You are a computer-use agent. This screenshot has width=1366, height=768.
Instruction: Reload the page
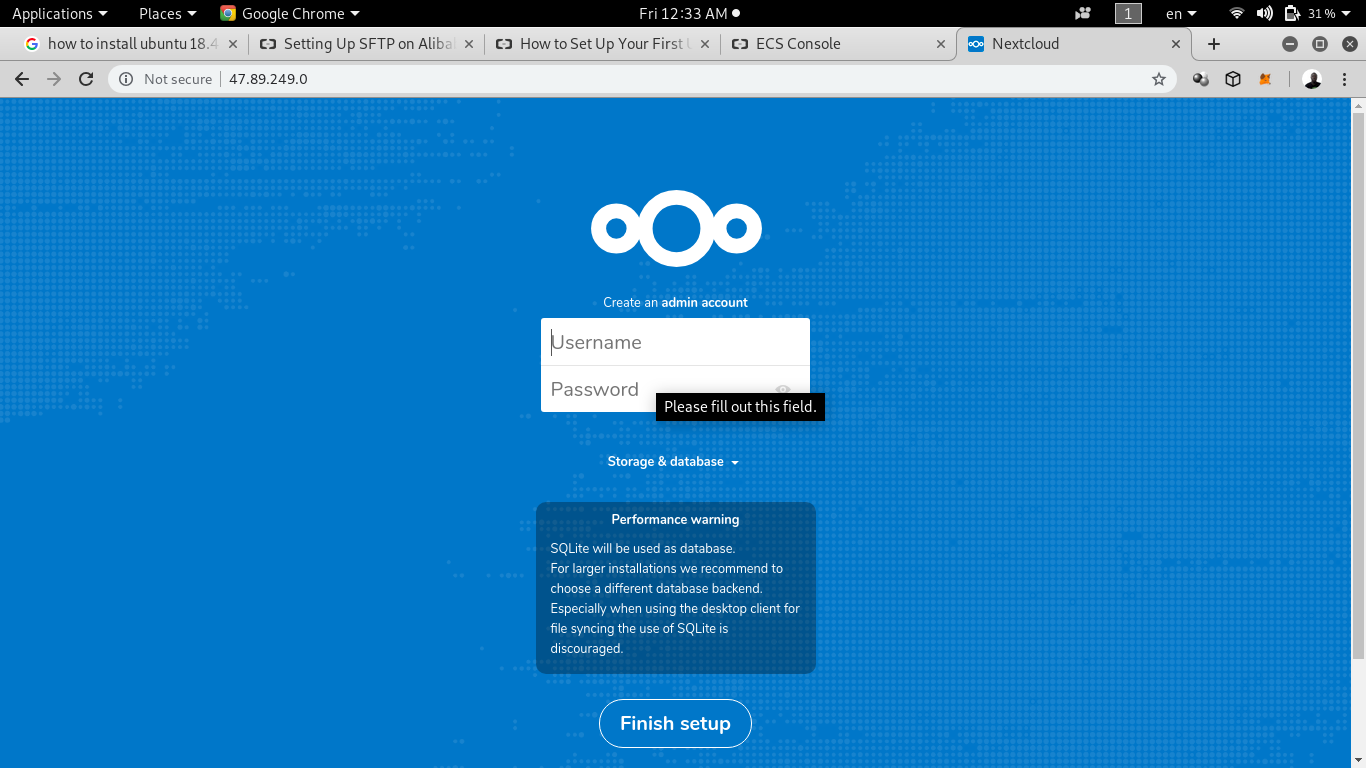click(86, 79)
